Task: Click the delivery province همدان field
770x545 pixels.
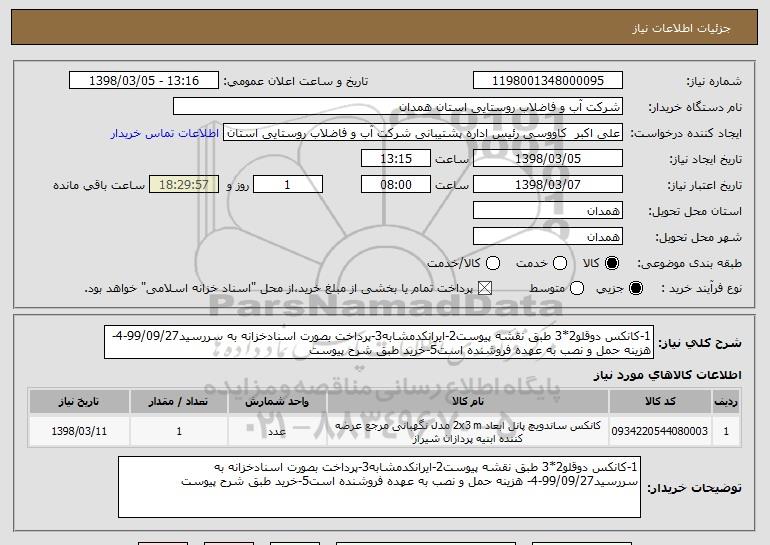Action: click(548, 211)
